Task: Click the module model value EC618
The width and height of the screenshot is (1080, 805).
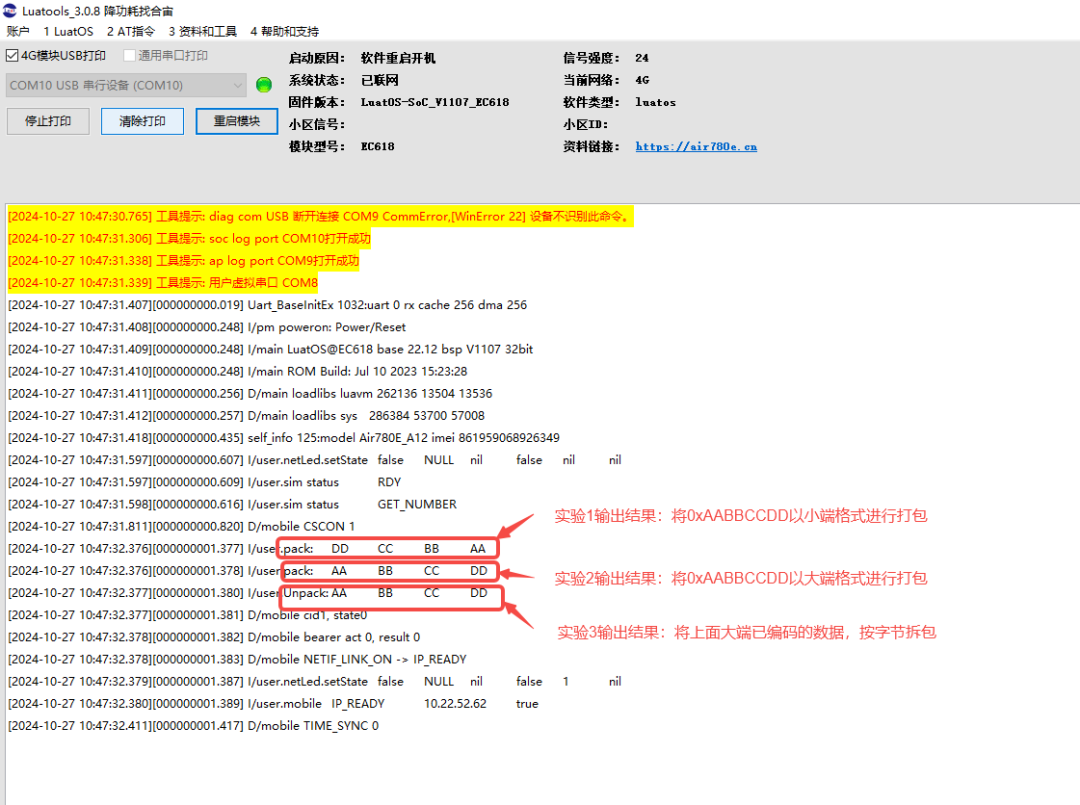Action: coord(377,146)
